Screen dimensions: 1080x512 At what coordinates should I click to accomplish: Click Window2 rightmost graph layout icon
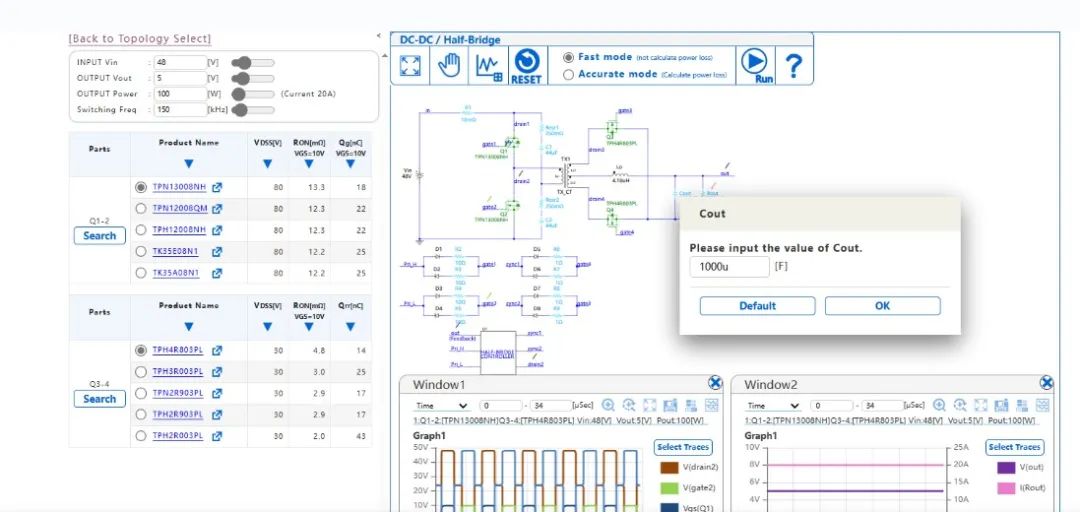coord(1043,405)
